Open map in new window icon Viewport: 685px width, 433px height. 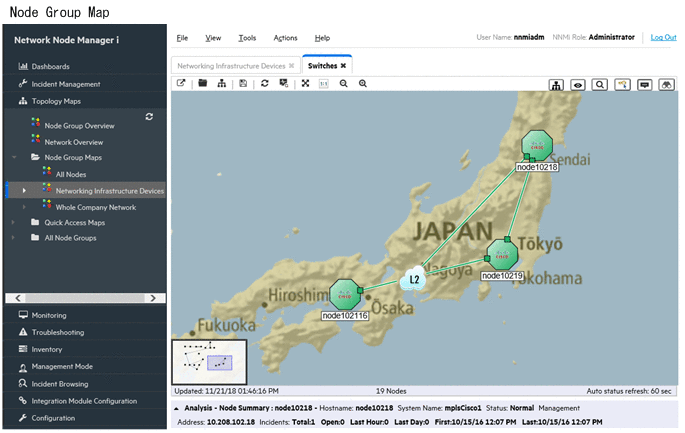181,84
